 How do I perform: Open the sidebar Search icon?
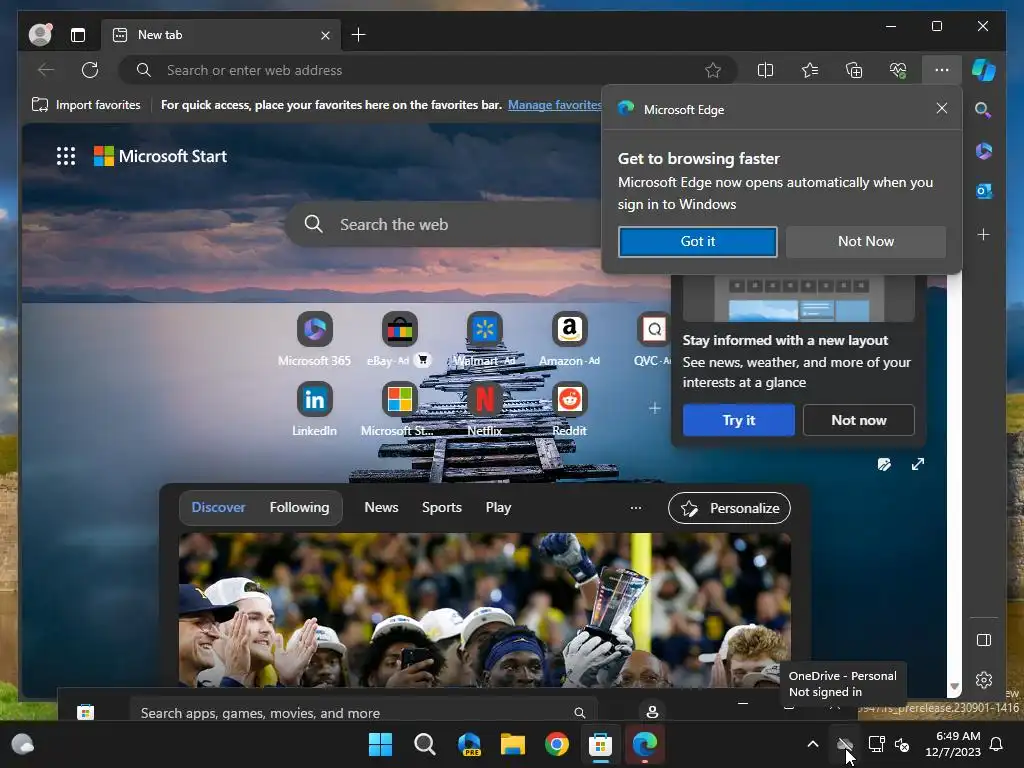(x=984, y=110)
